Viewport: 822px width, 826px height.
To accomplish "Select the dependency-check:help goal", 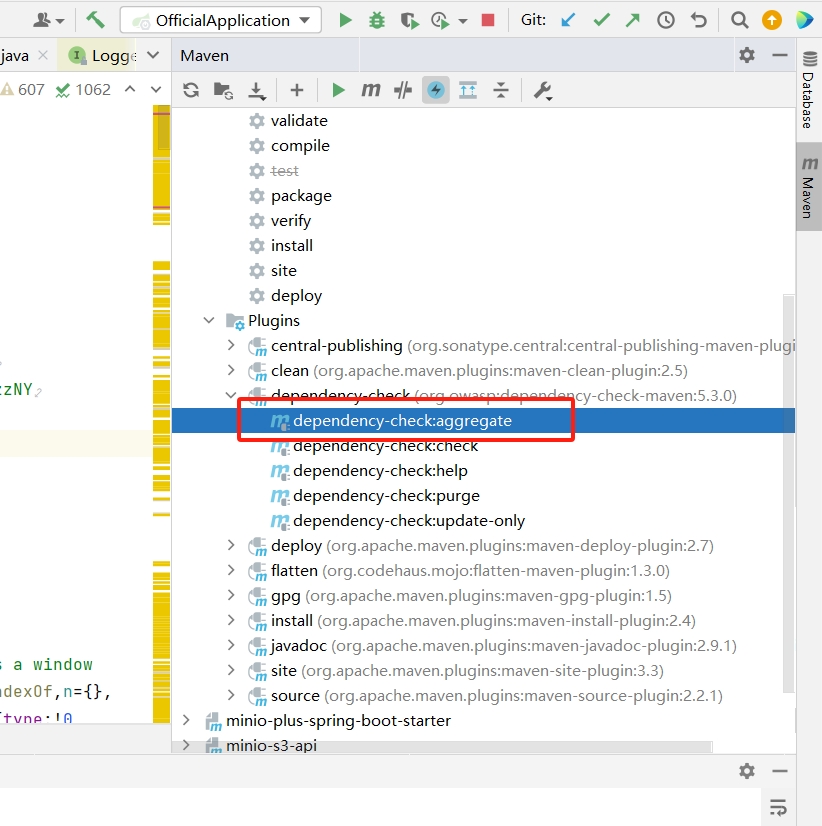I will pos(380,470).
